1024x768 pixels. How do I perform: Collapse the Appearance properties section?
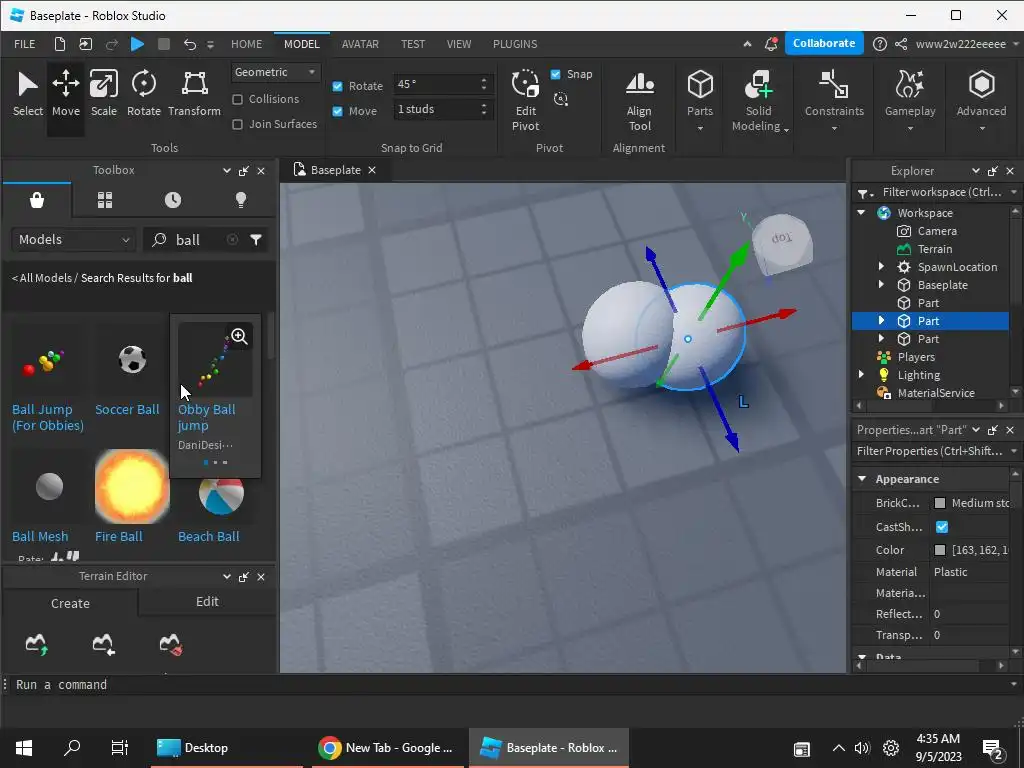click(862, 479)
